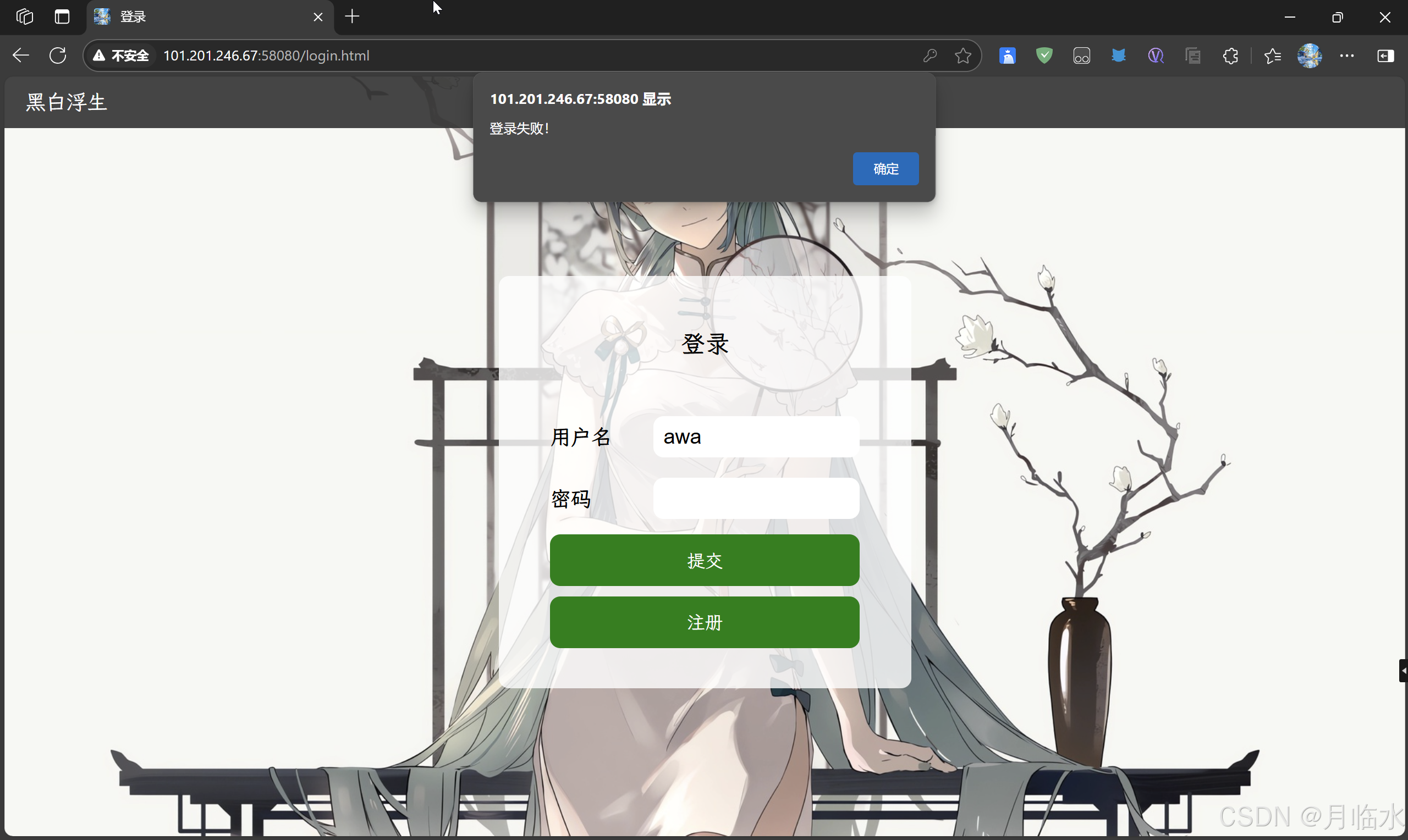
Task: Click the browser profile avatar
Action: tap(1309, 56)
